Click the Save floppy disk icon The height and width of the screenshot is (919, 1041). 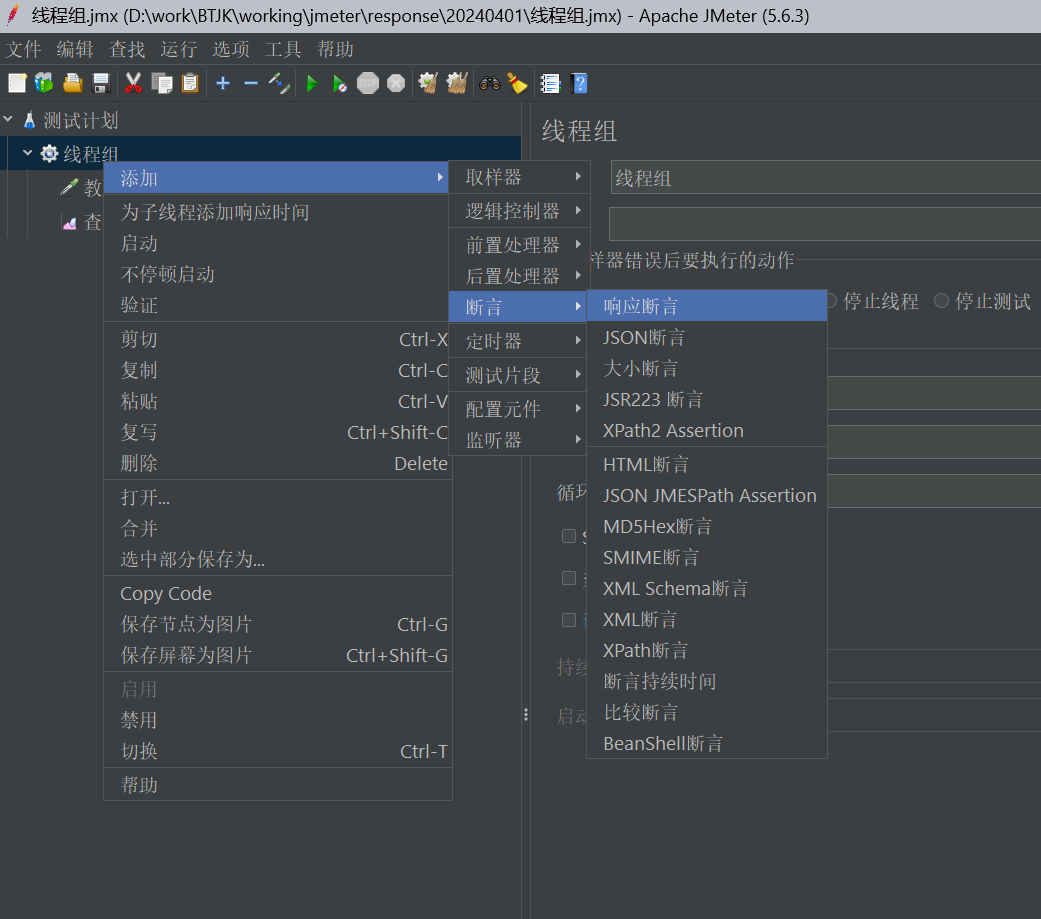[100, 83]
